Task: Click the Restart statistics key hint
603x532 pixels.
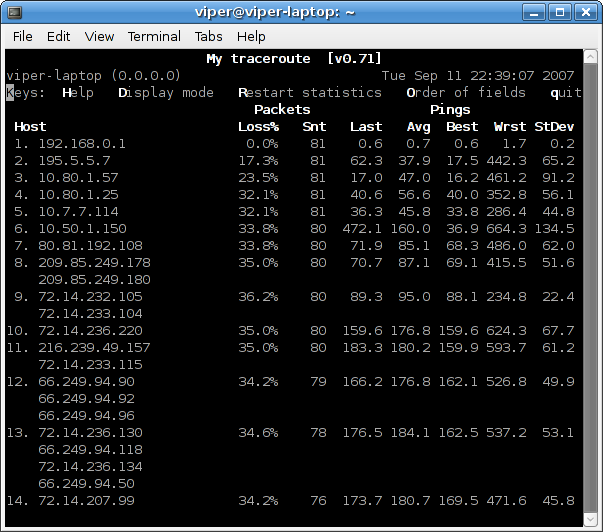Action: (310, 93)
